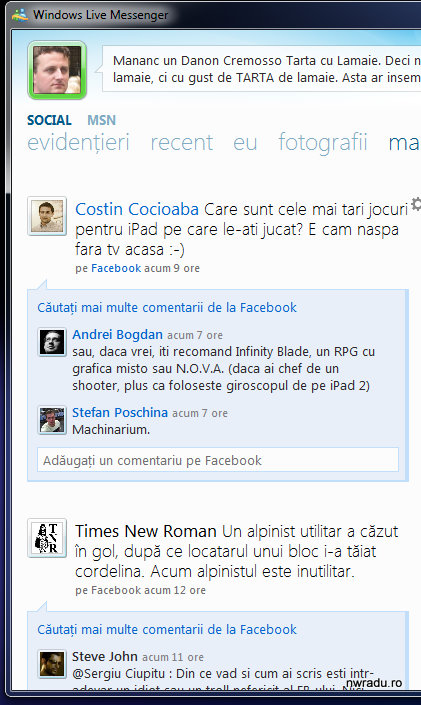
Task: Switch to the SOCIAL tab
Action: tap(49, 120)
